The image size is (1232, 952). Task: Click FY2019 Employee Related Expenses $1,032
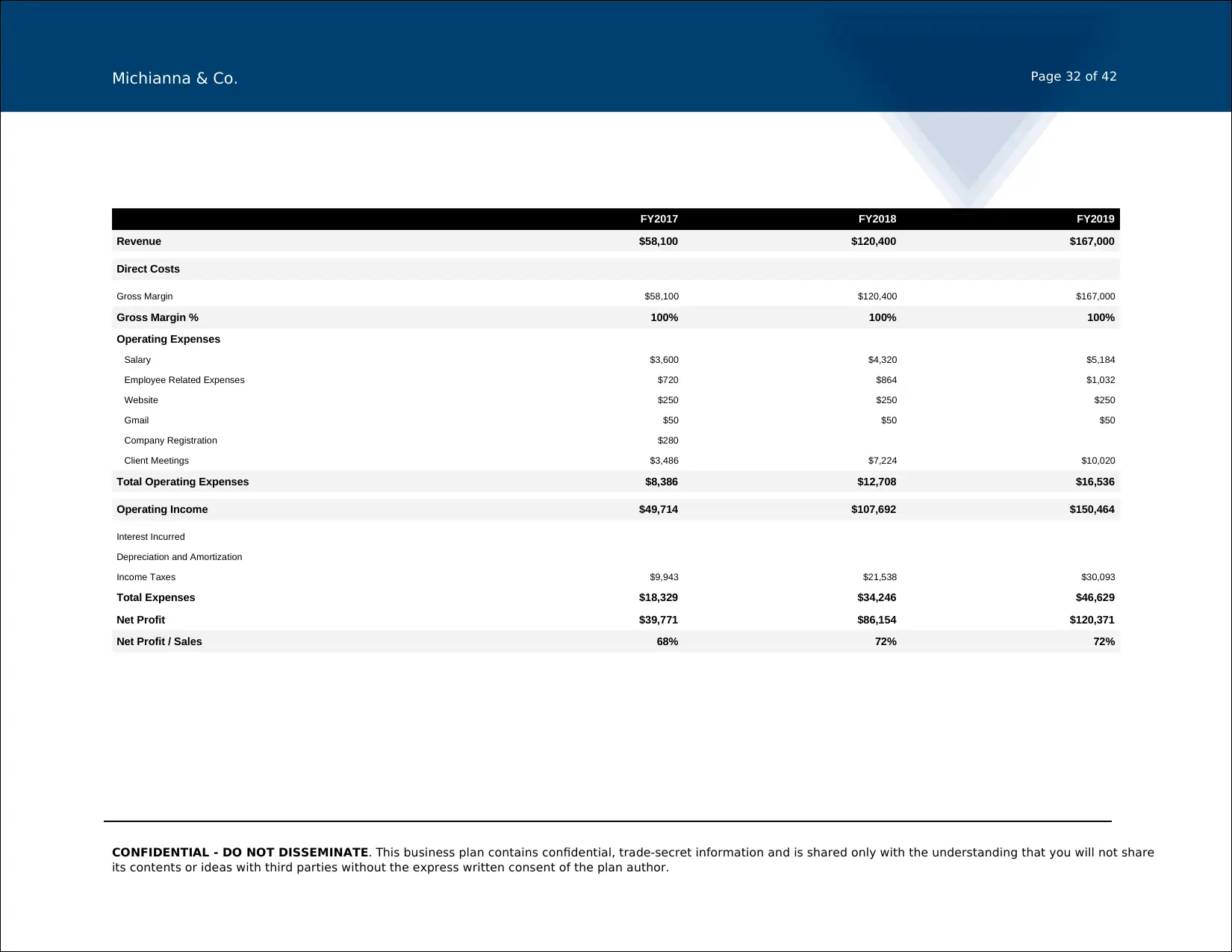(1101, 380)
